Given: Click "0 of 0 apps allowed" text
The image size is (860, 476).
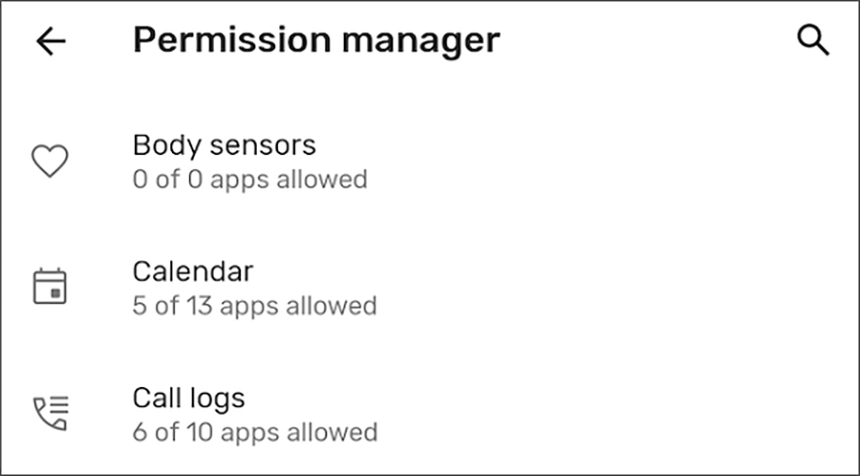Looking at the screenshot, I should coord(250,180).
